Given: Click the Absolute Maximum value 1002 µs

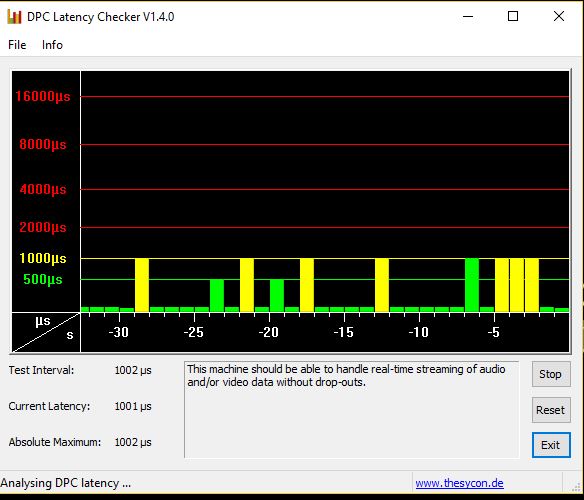Looking at the screenshot, I should [133, 442].
